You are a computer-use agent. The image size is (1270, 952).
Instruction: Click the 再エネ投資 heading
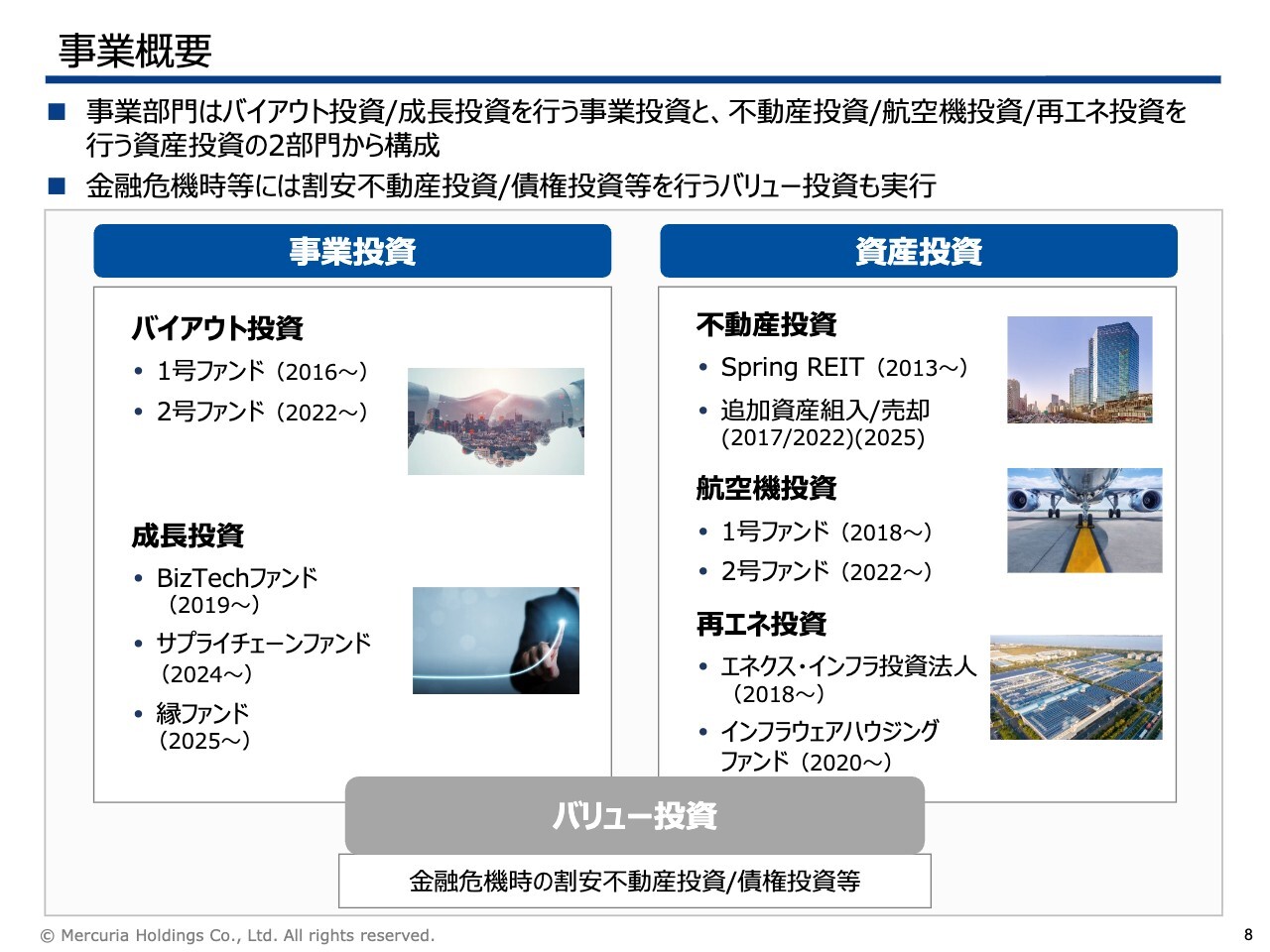coord(761,624)
